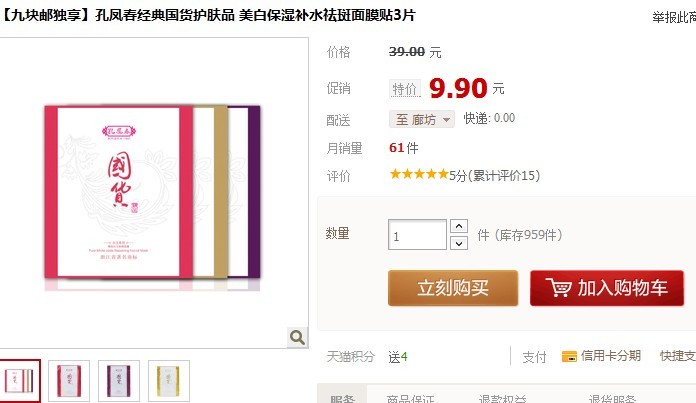Image resolution: width=696 pixels, height=403 pixels.
Task: Open the 至 廊坊 delivery location dropdown
Action: coord(422,119)
